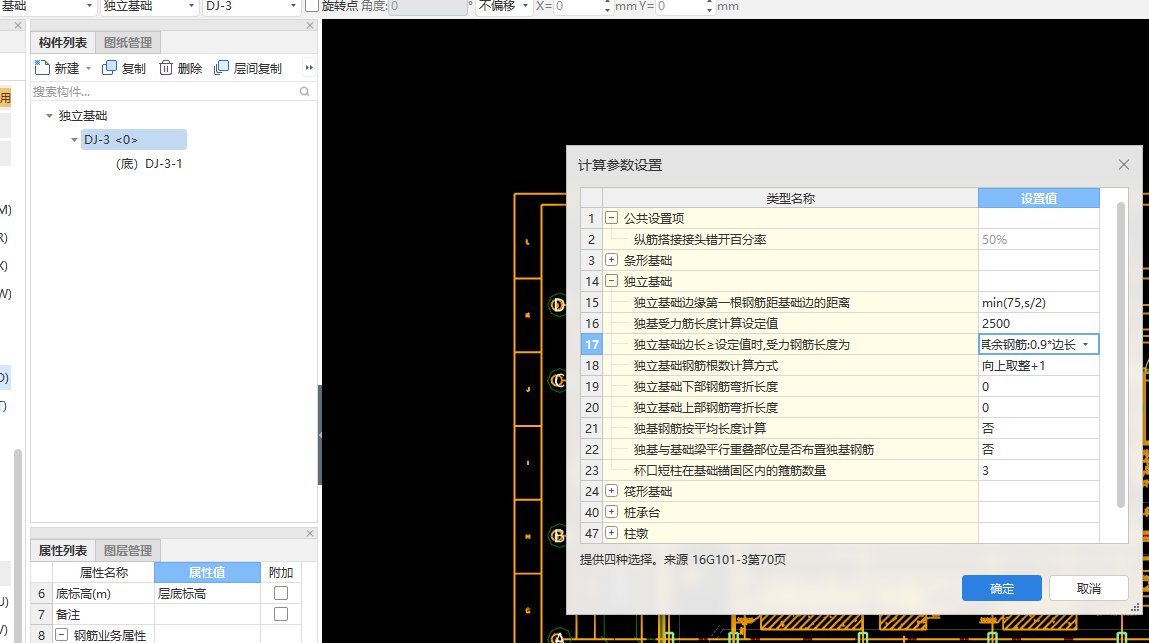Switch to 构件列表 tab
1149x643 pixels.
coord(62,43)
